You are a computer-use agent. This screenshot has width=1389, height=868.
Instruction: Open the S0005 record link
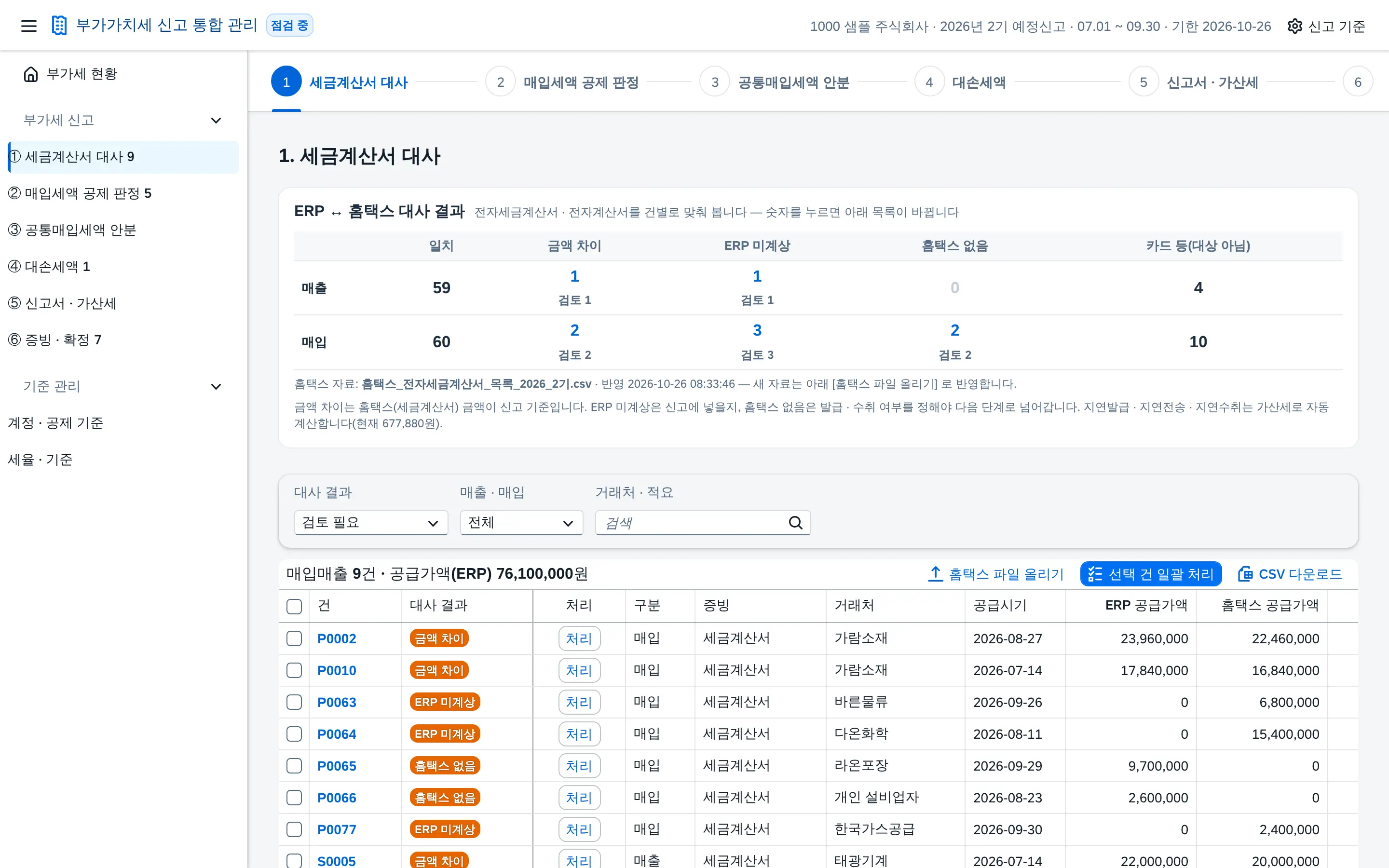pos(336,861)
